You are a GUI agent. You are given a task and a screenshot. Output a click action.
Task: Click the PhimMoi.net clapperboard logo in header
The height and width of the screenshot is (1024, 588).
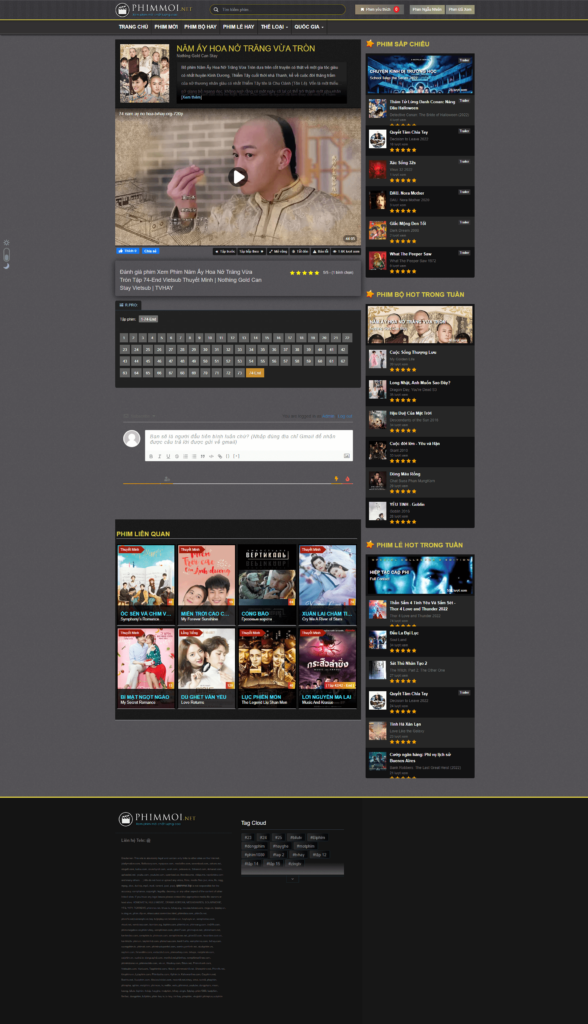click(x=122, y=9)
